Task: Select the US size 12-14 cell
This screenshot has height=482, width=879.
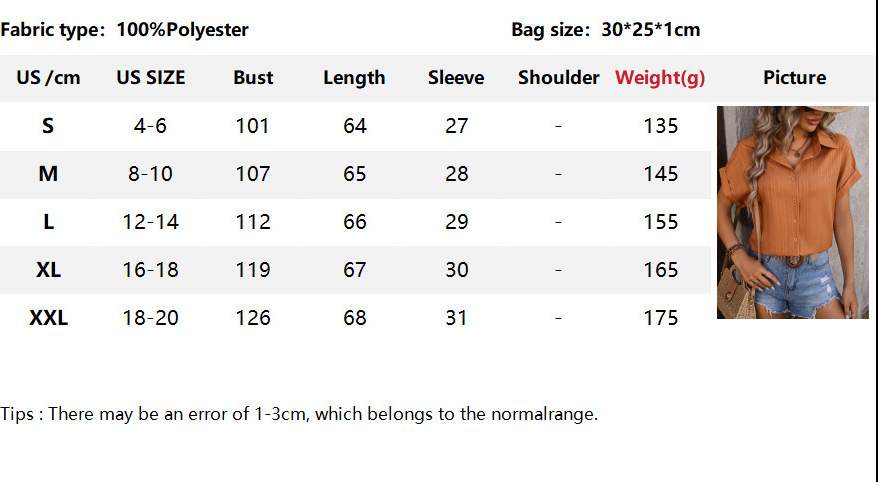Action: coord(151,222)
